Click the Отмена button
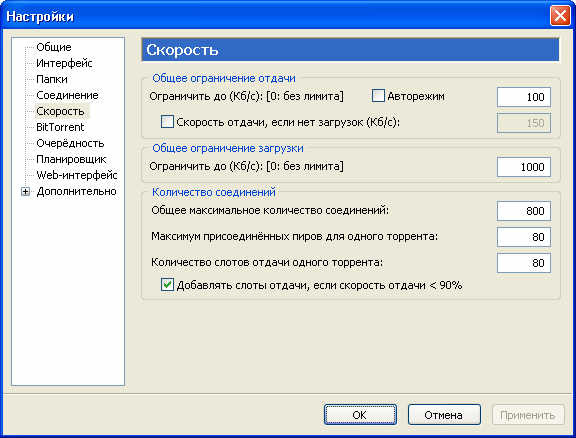The image size is (576, 438). (444, 415)
